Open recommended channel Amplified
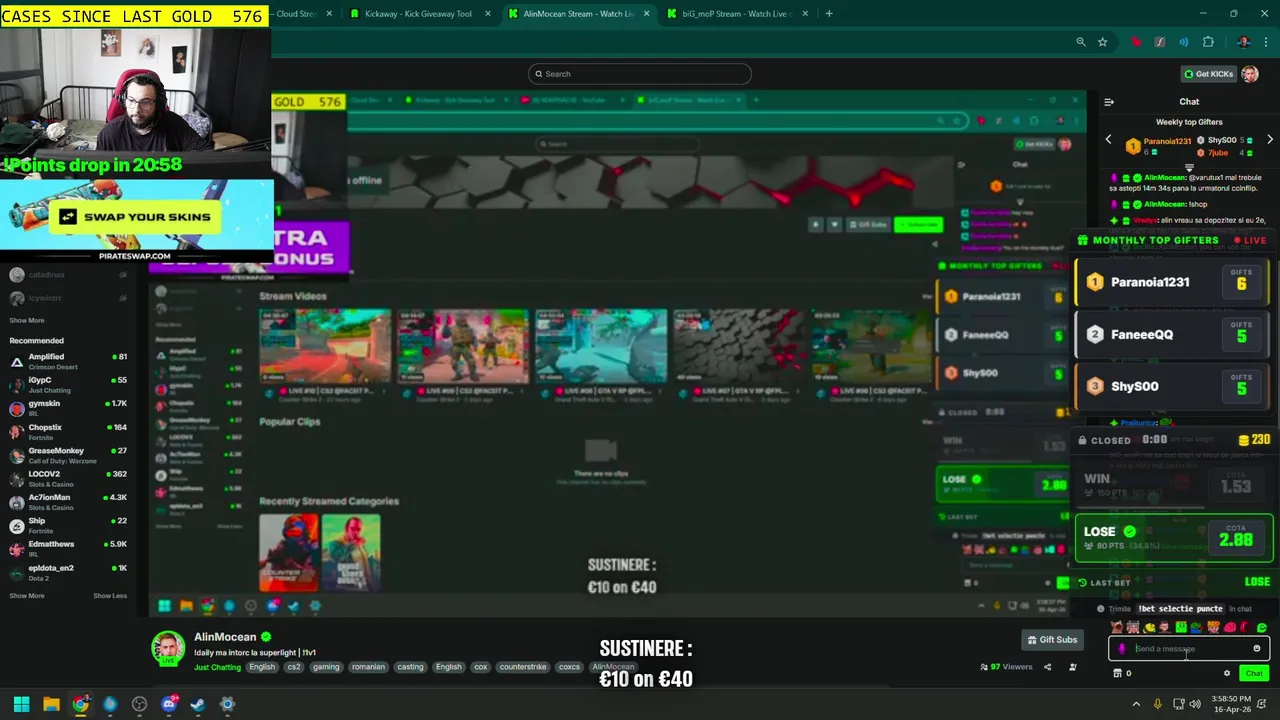The image size is (1280, 720). pyautogui.click(x=70, y=361)
